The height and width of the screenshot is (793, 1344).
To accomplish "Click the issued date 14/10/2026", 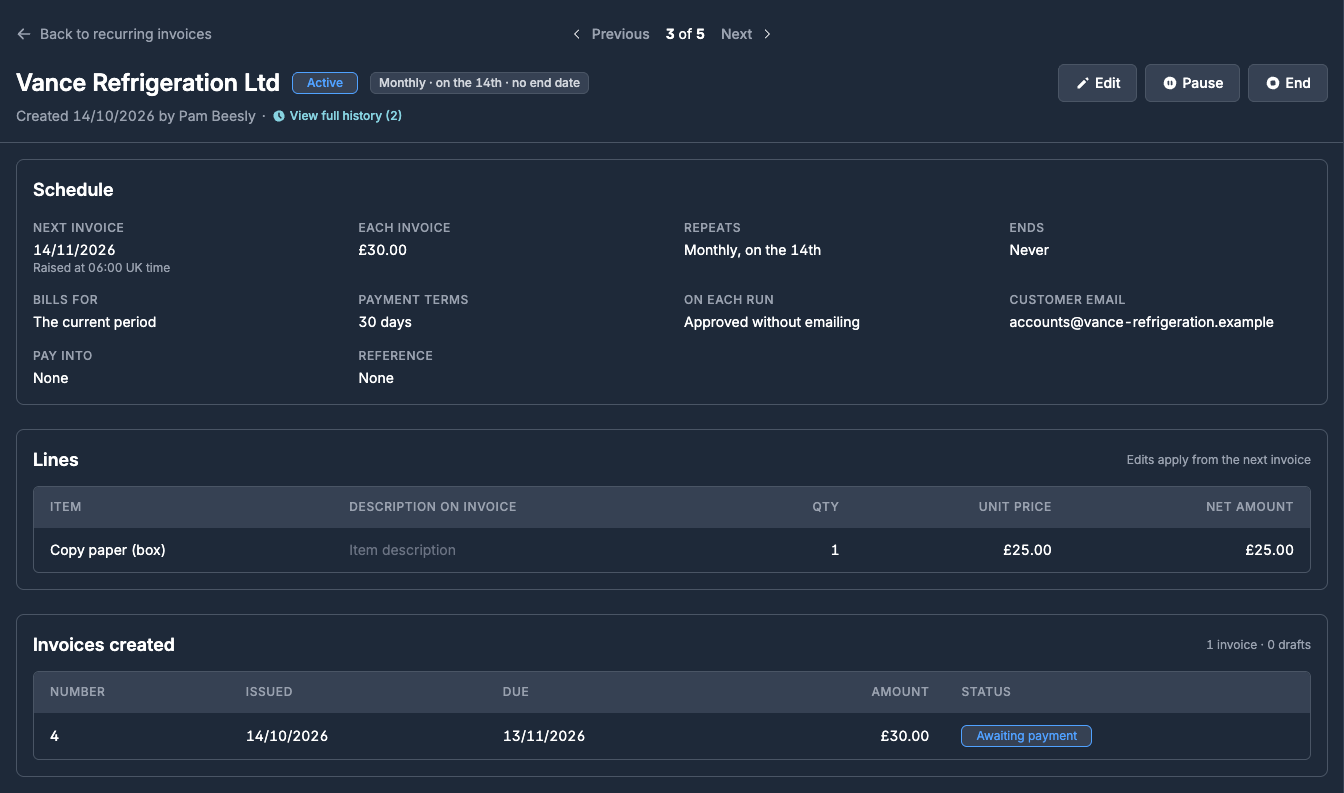I will [x=287, y=736].
